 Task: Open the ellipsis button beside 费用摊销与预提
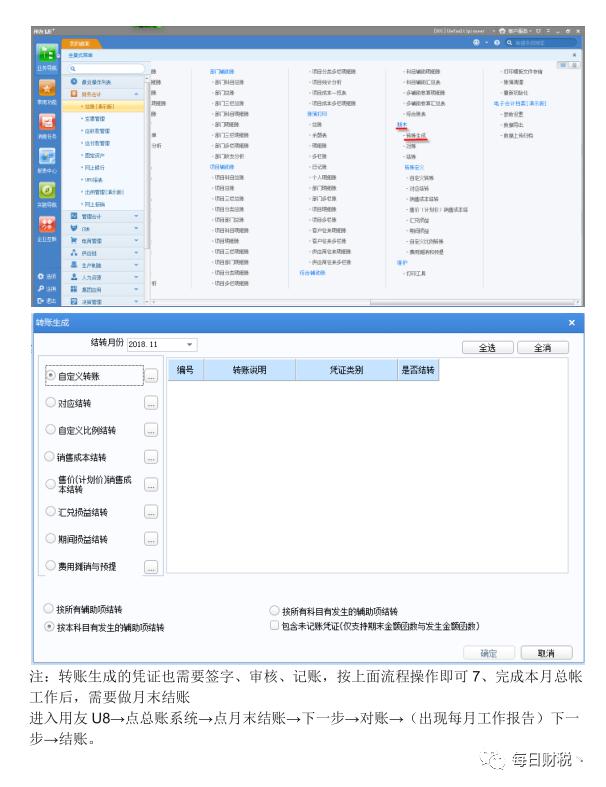151,566
